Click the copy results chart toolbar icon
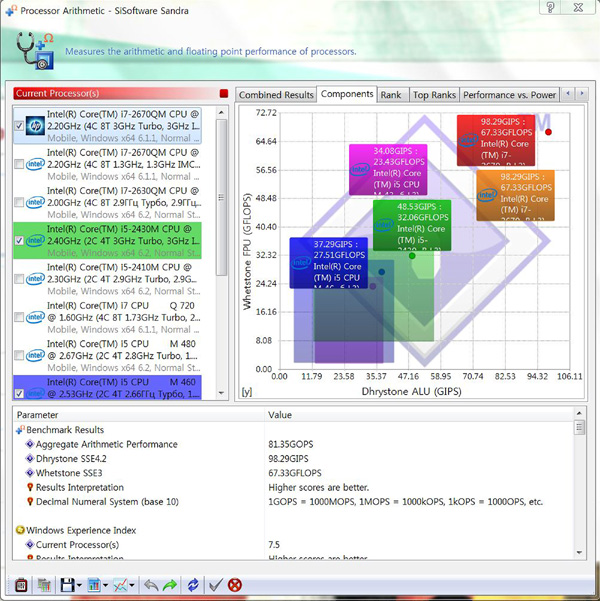The image size is (600, 601). click(x=44, y=585)
